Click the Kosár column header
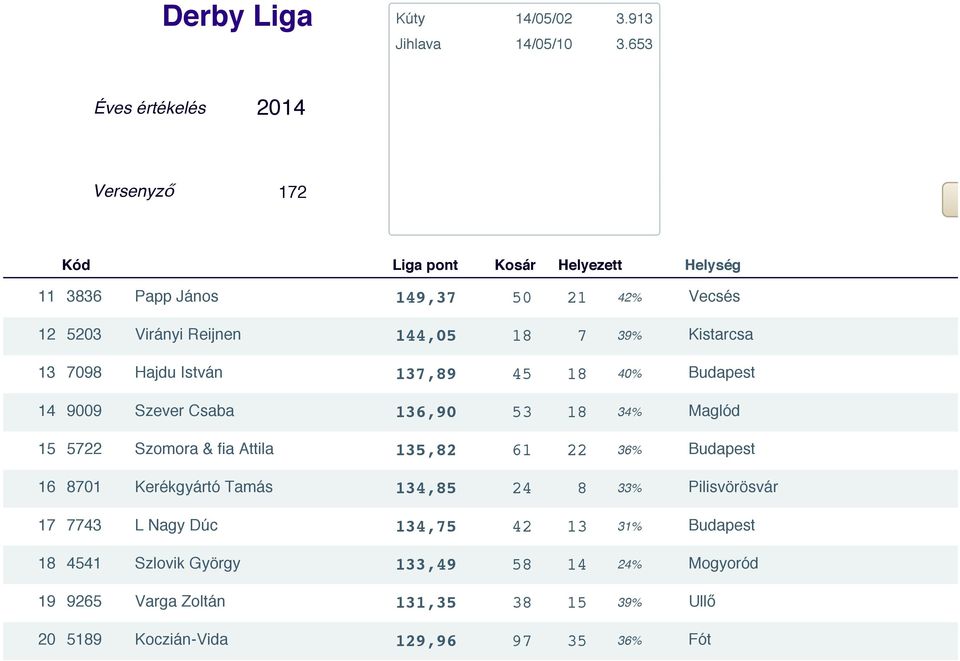 (515, 265)
